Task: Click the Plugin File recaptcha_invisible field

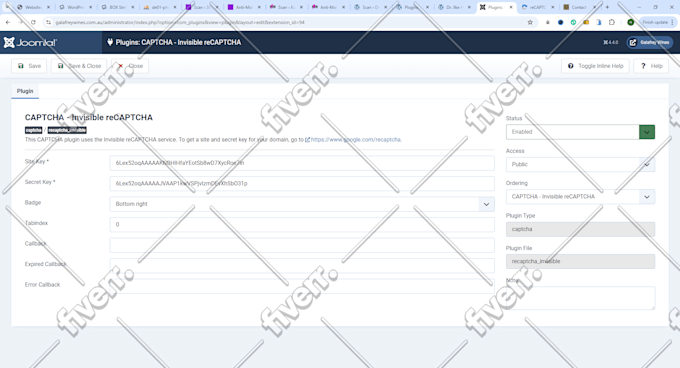Action: 580,261
